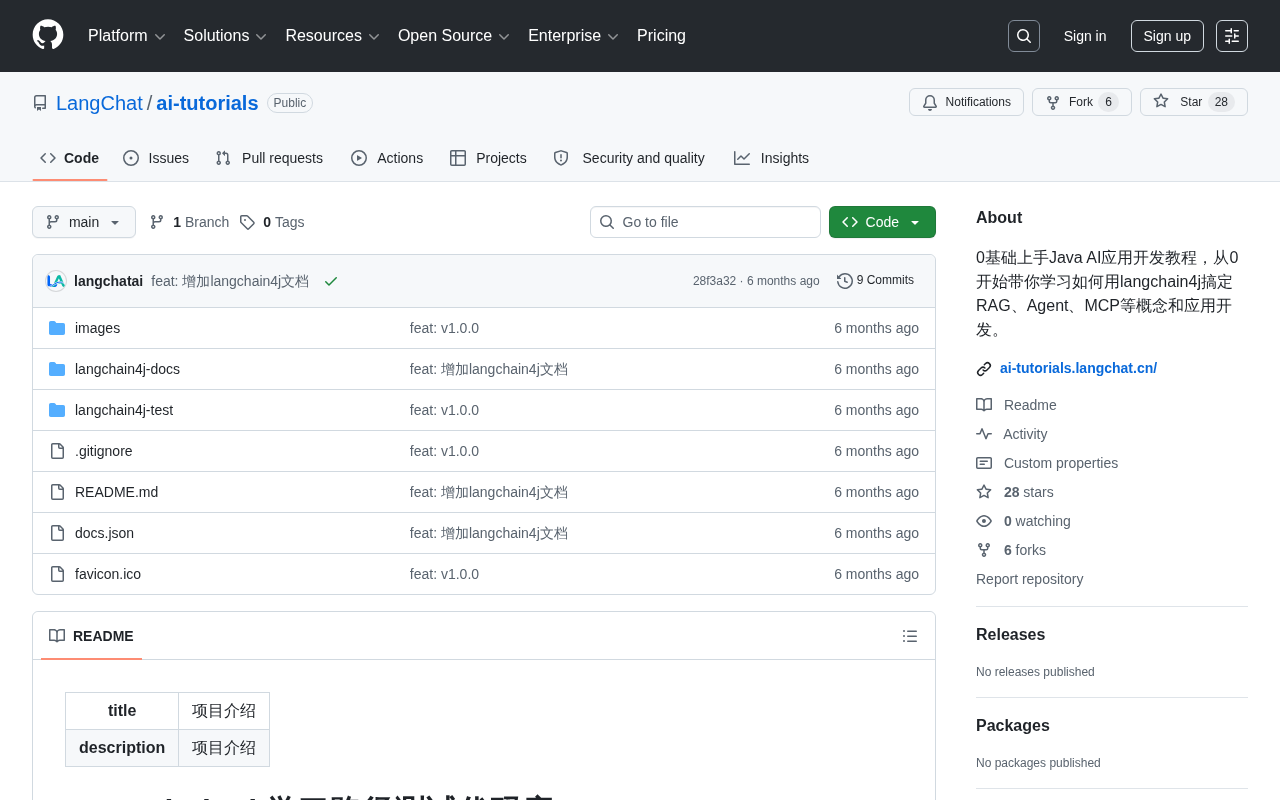The width and height of the screenshot is (1280, 800).
Task: Fork the ai-tutorials repository
Action: pyautogui.click(x=1082, y=102)
